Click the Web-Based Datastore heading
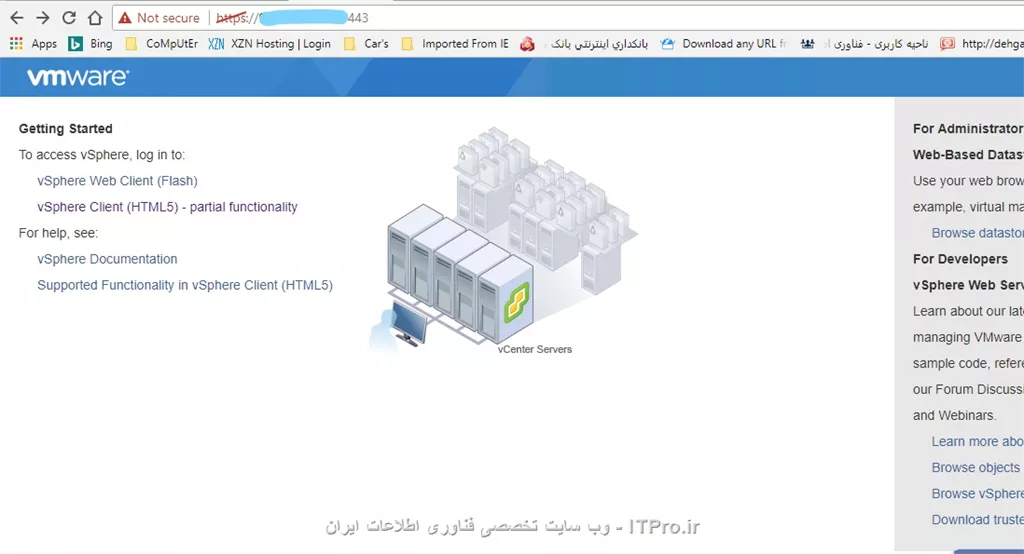The height and width of the screenshot is (554, 1024). 968,155
